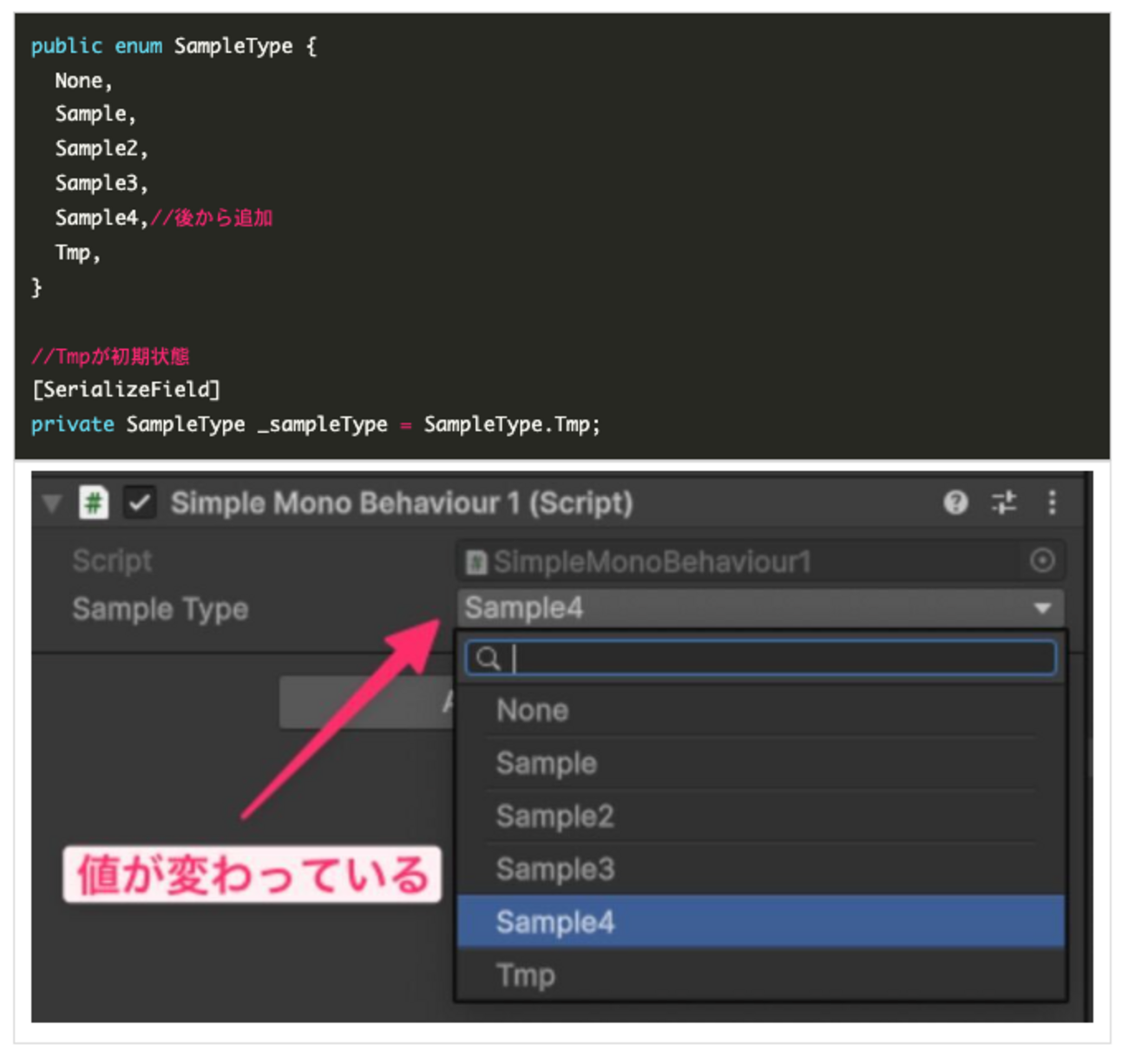Click the SimpleMonoBehaviour1 script reference field
Viewport: 1128px width, 1064px height.
coord(760,562)
